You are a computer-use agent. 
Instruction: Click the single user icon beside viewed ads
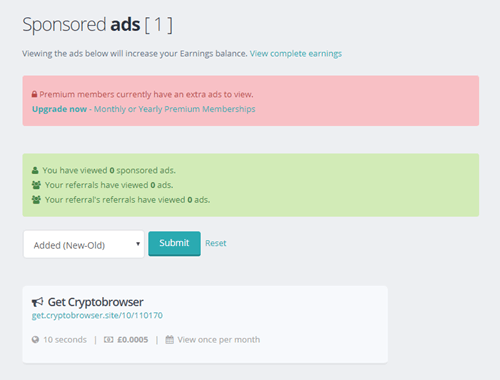click(x=35, y=170)
